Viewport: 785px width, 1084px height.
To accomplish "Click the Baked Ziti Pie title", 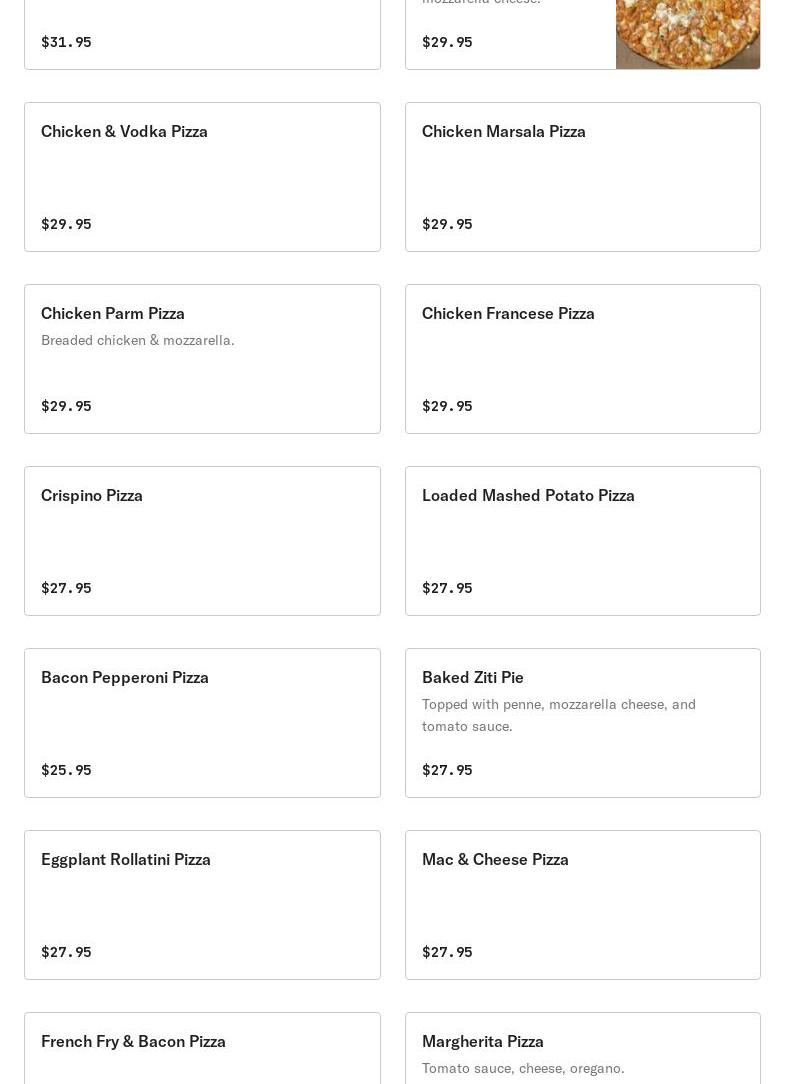I will (x=473, y=678).
